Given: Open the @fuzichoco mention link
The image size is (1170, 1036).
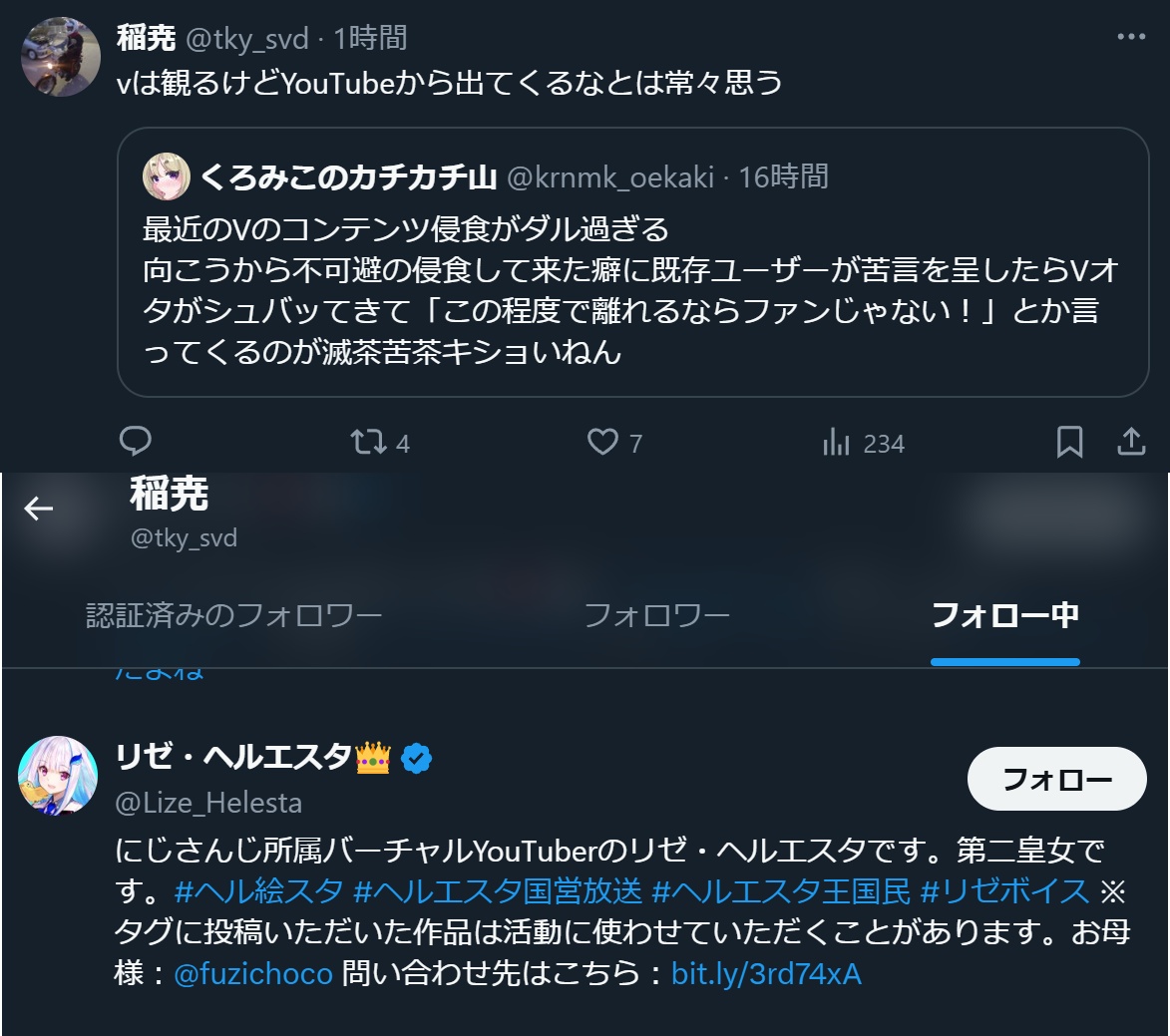Looking at the screenshot, I should (x=253, y=973).
